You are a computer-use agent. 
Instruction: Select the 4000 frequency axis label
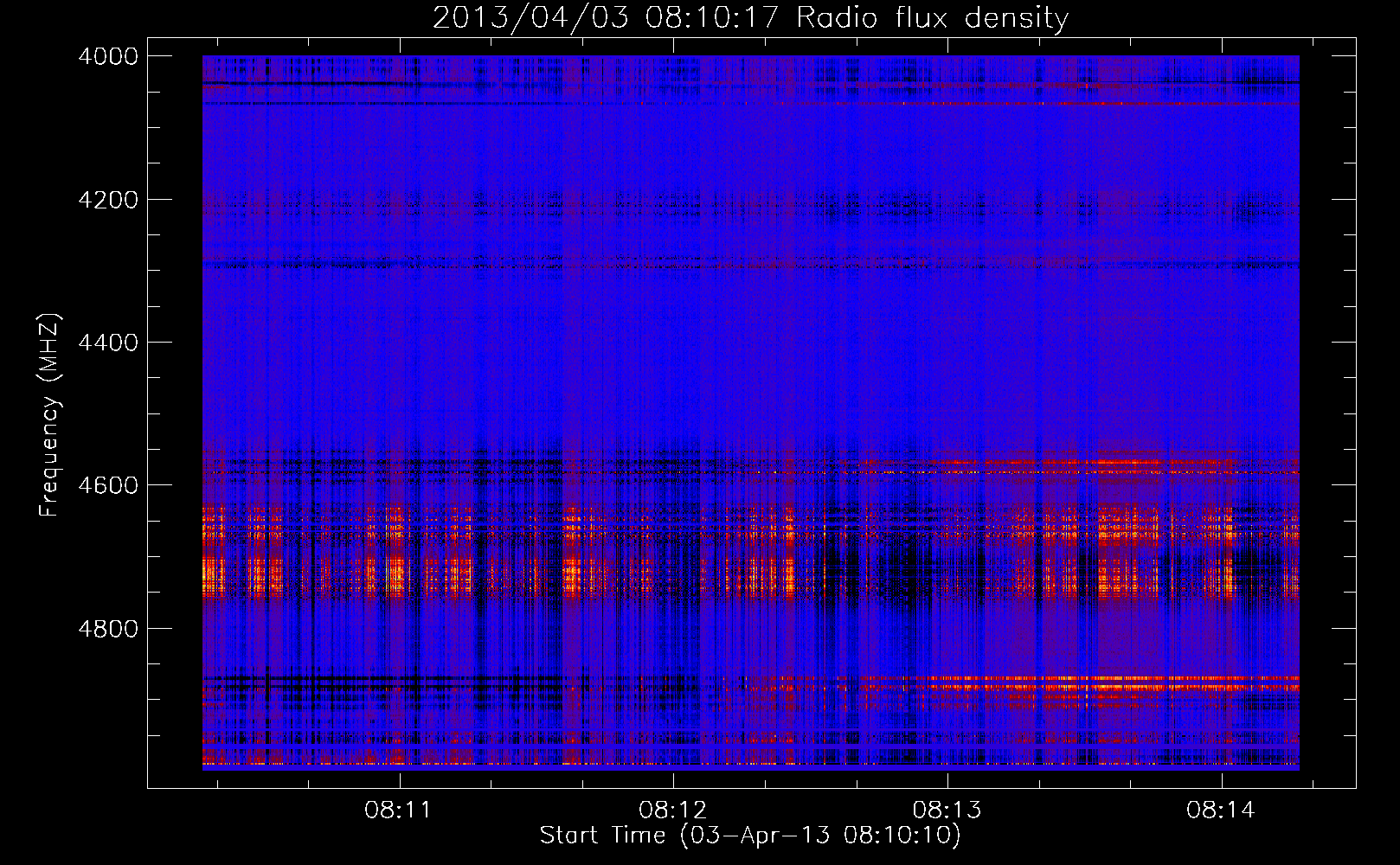coord(108,56)
